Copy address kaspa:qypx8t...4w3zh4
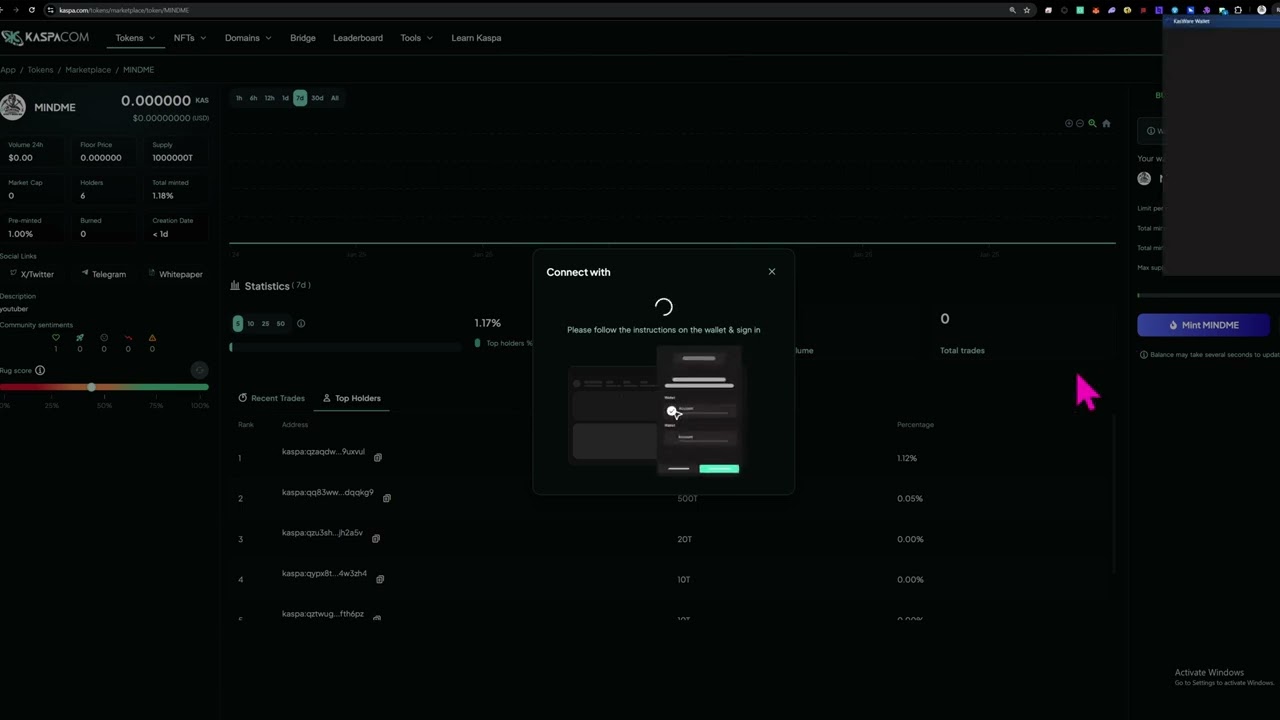This screenshot has width=1280, height=720. point(380,579)
